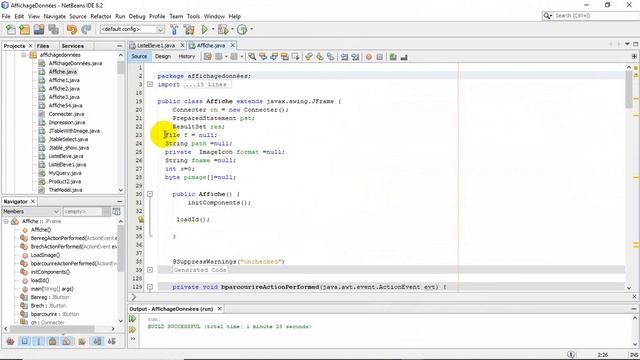Collapse the Affiche constructor fold

(150, 194)
